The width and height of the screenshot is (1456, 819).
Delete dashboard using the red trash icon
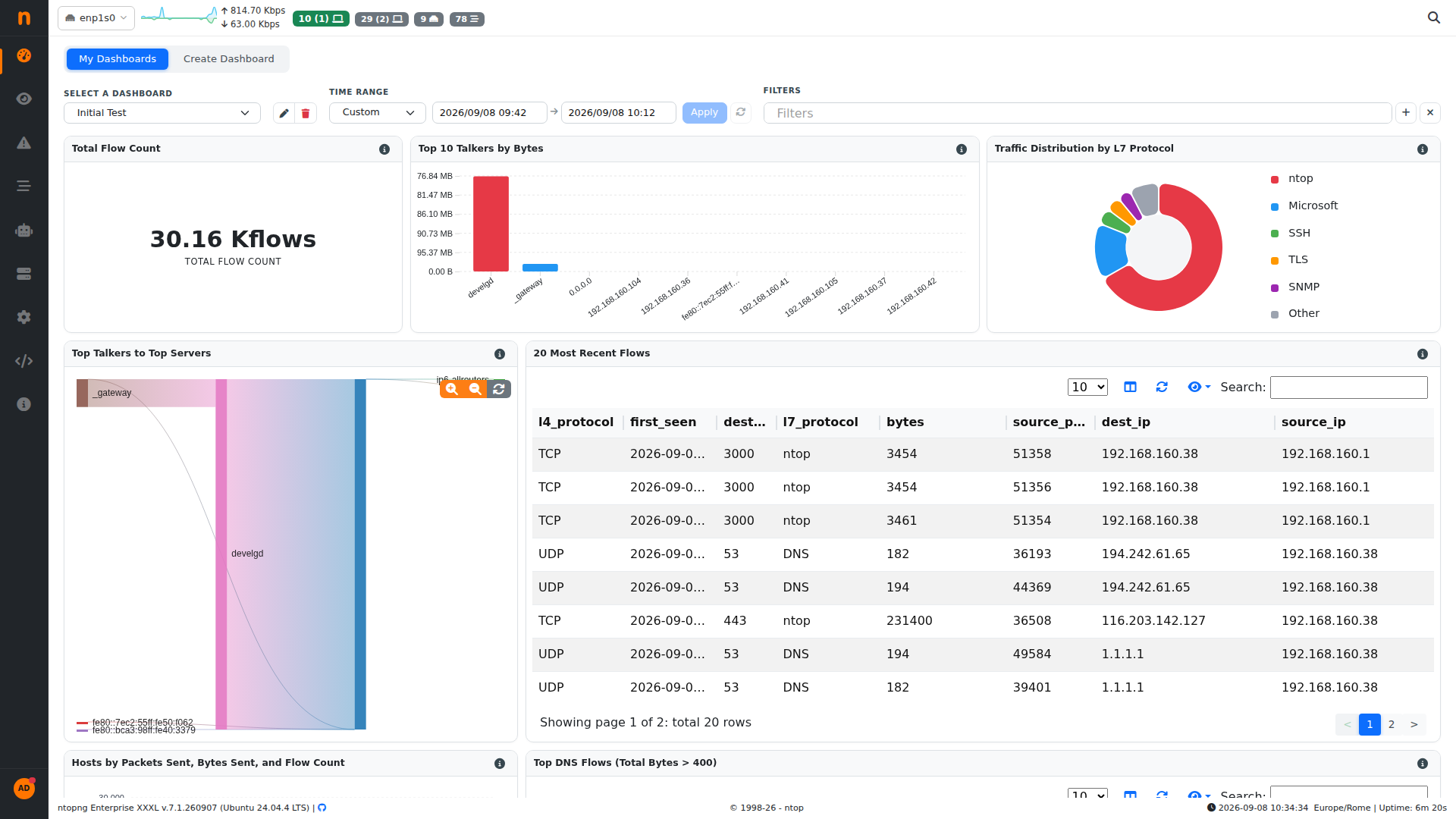click(x=306, y=113)
